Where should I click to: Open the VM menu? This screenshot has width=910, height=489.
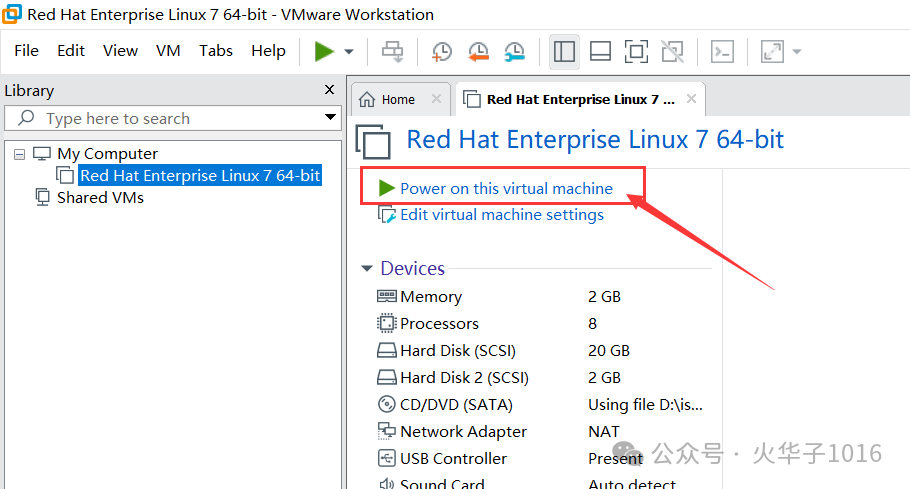[168, 51]
